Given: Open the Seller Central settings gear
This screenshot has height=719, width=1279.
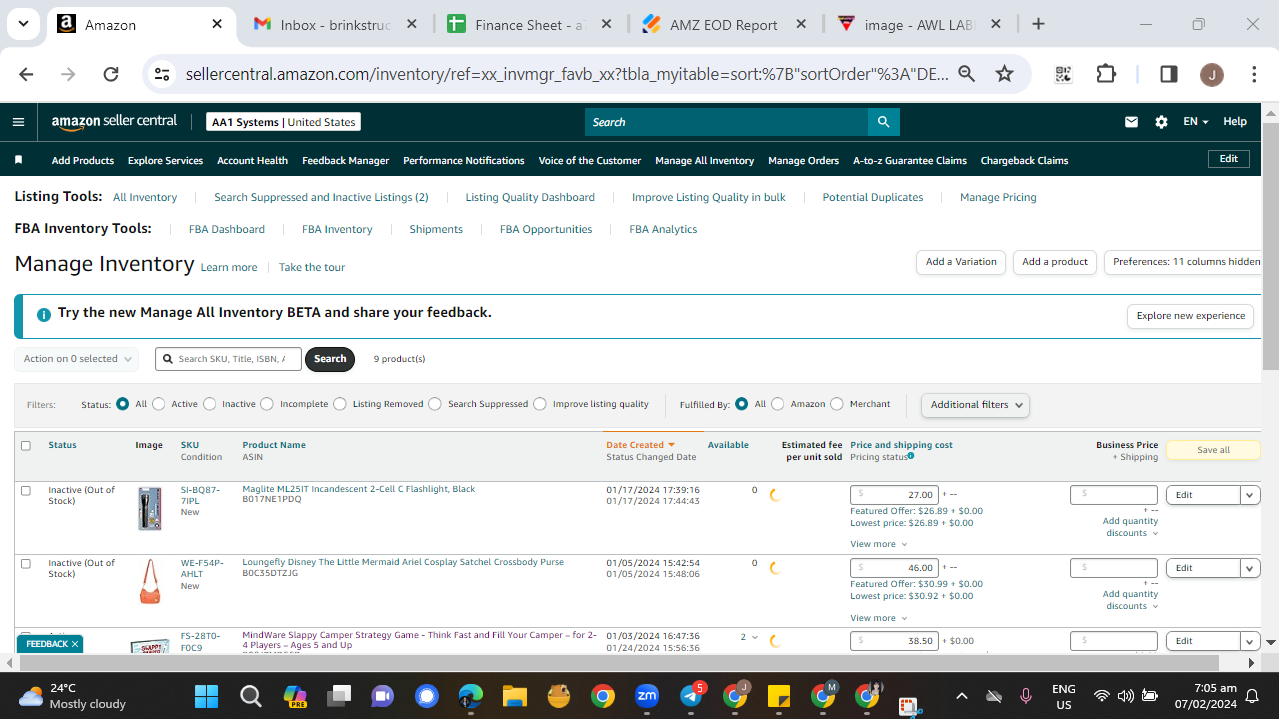Looking at the screenshot, I should coord(1161,122).
